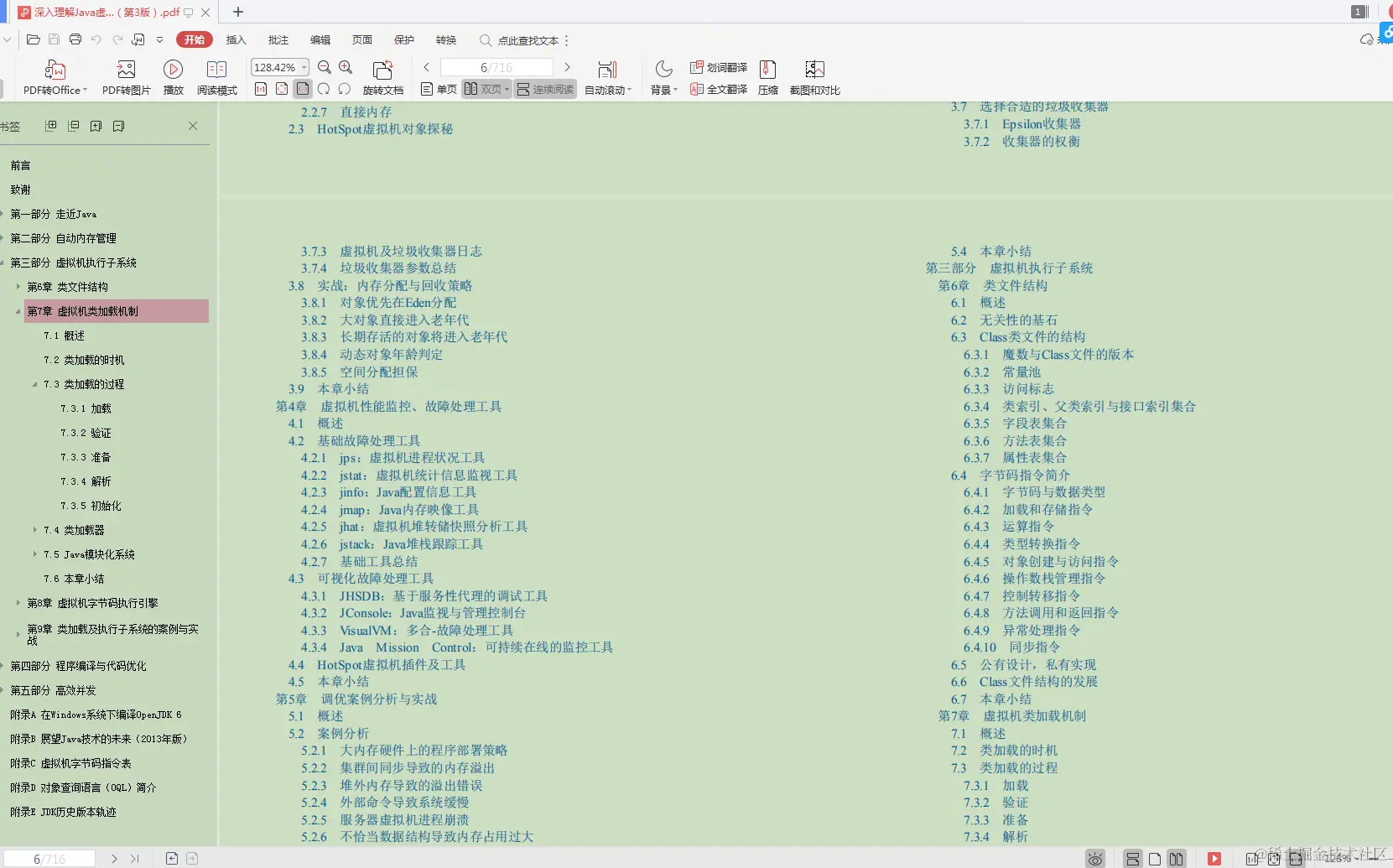Collapse the 第7章 虚拟机类加载机制 bookmark
1393x868 pixels.
[17, 311]
